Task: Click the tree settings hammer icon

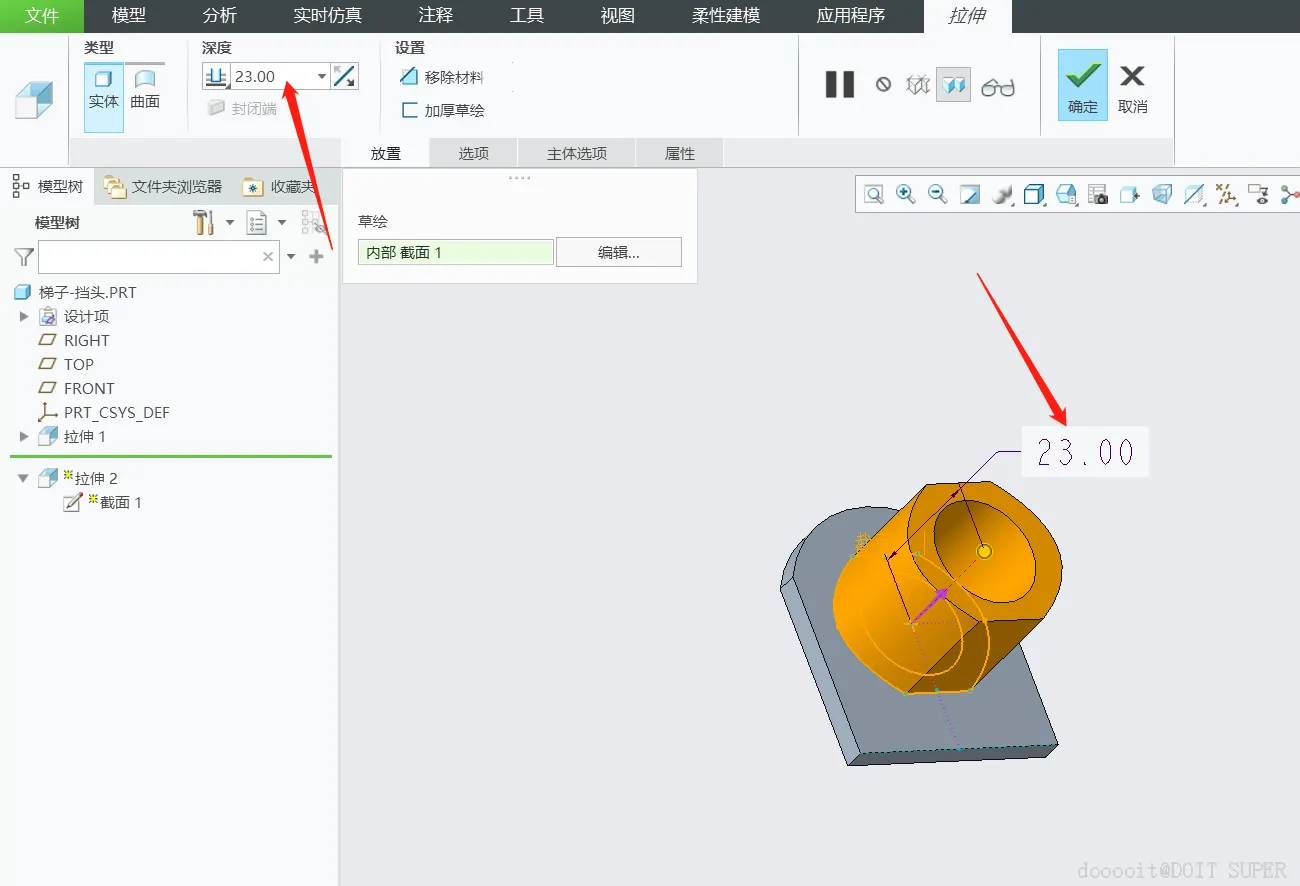Action: pyautogui.click(x=204, y=222)
